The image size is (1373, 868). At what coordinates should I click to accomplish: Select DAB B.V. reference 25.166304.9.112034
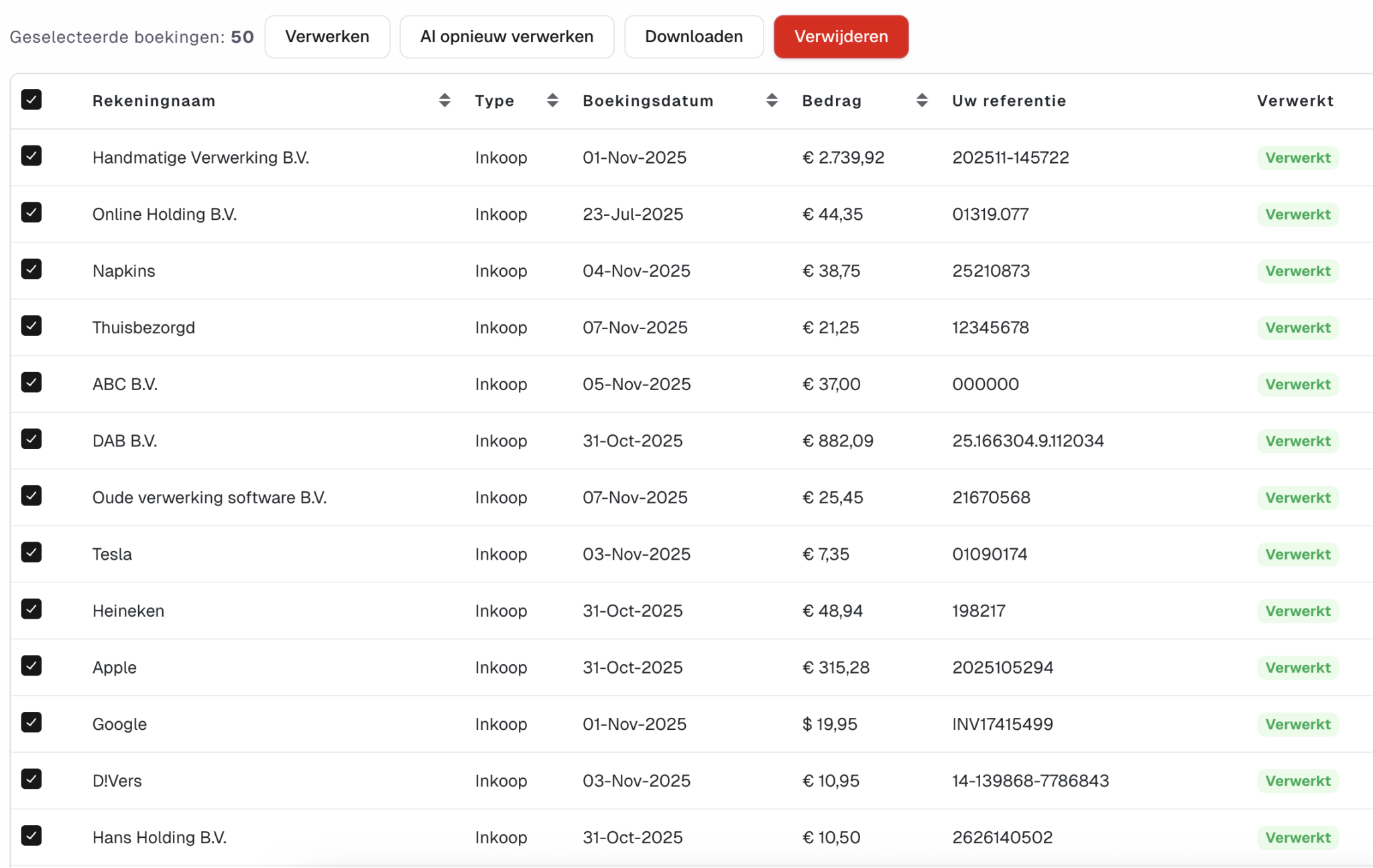[1027, 441]
